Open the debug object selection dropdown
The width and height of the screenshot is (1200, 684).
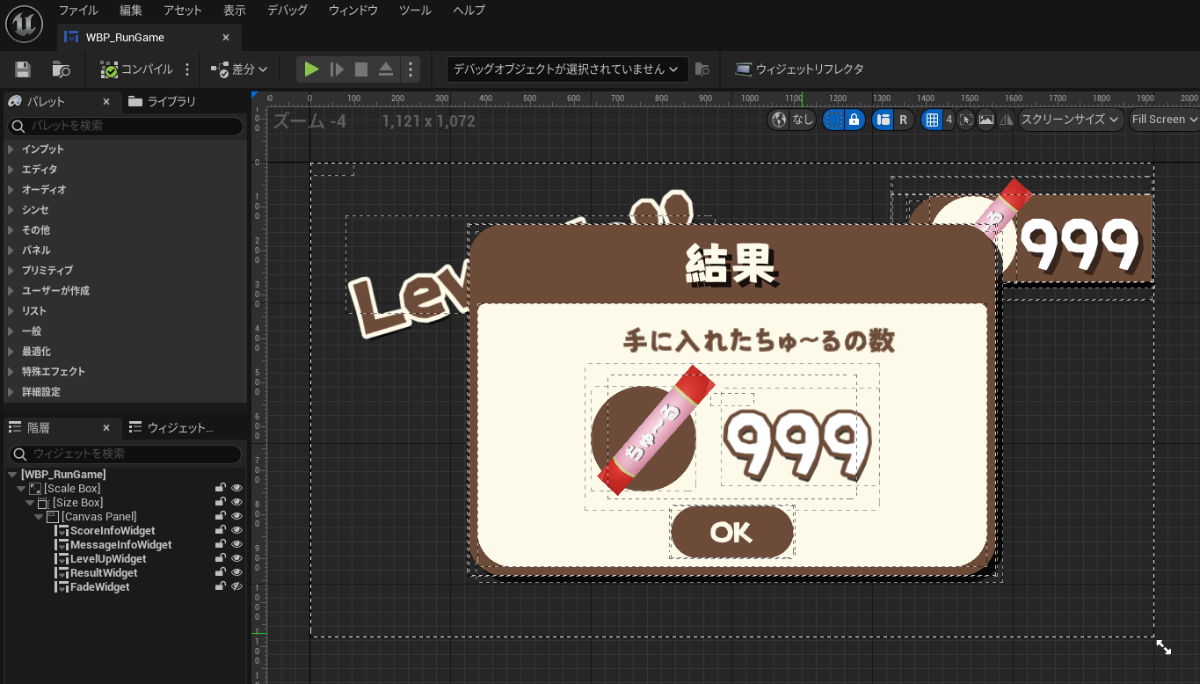click(566, 69)
